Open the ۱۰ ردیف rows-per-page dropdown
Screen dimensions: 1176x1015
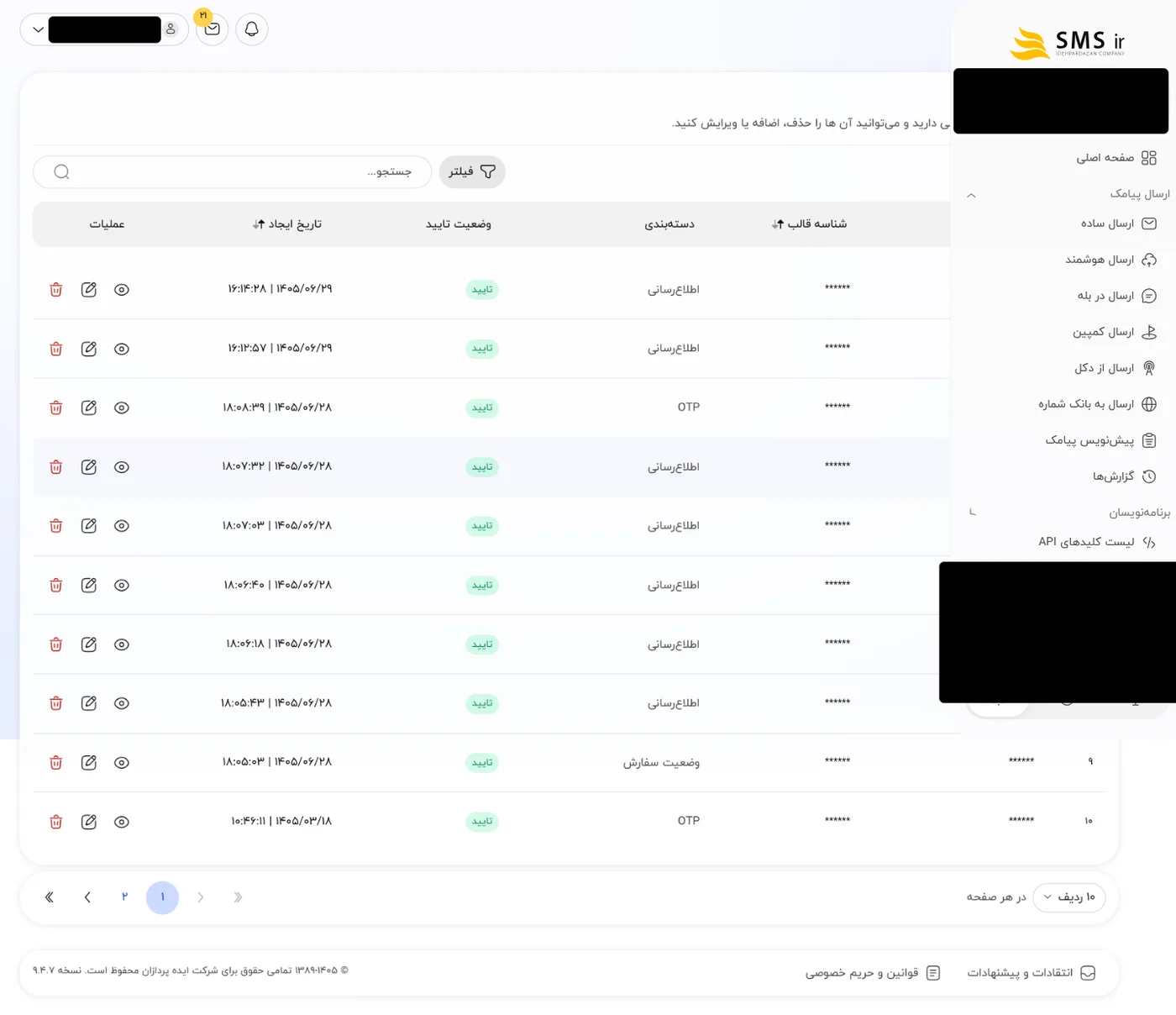tap(1069, 897)
